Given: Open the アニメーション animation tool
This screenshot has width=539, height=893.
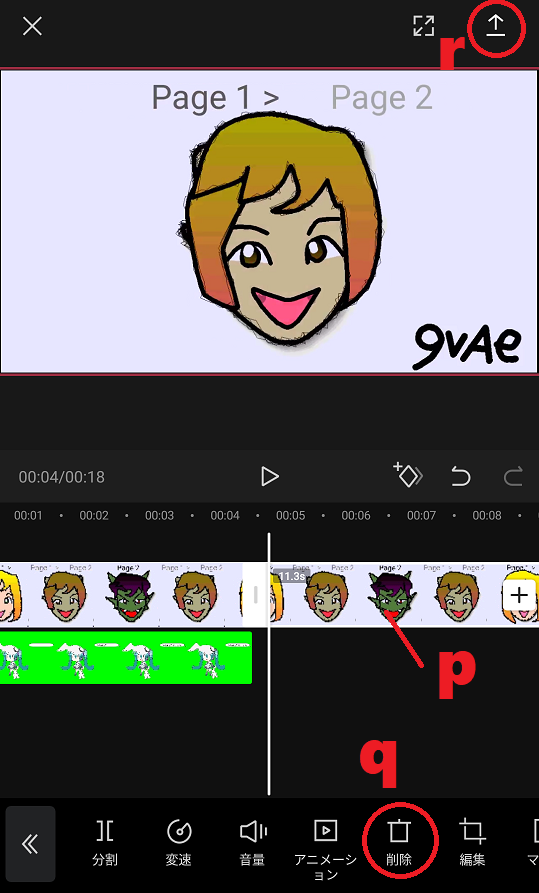Looking at the screenshot, I should pos(325,850).
